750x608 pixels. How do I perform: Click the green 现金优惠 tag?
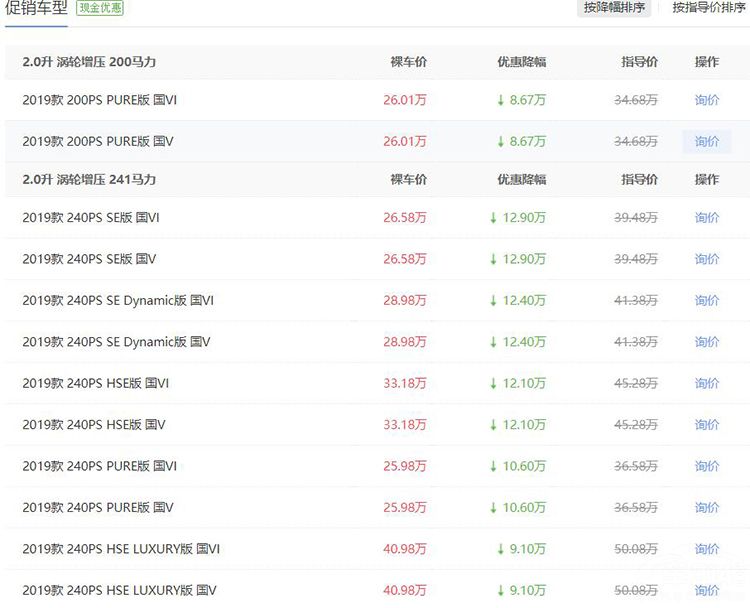click(102, 8)
